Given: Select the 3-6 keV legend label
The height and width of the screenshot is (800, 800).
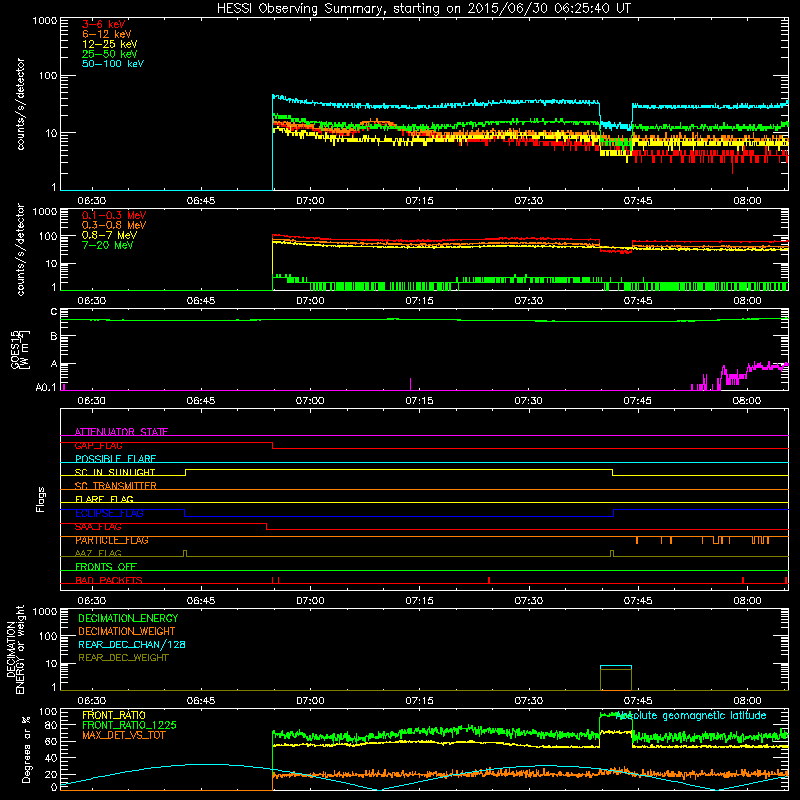Looking at the screenshot, I should [x=104, y=24].
